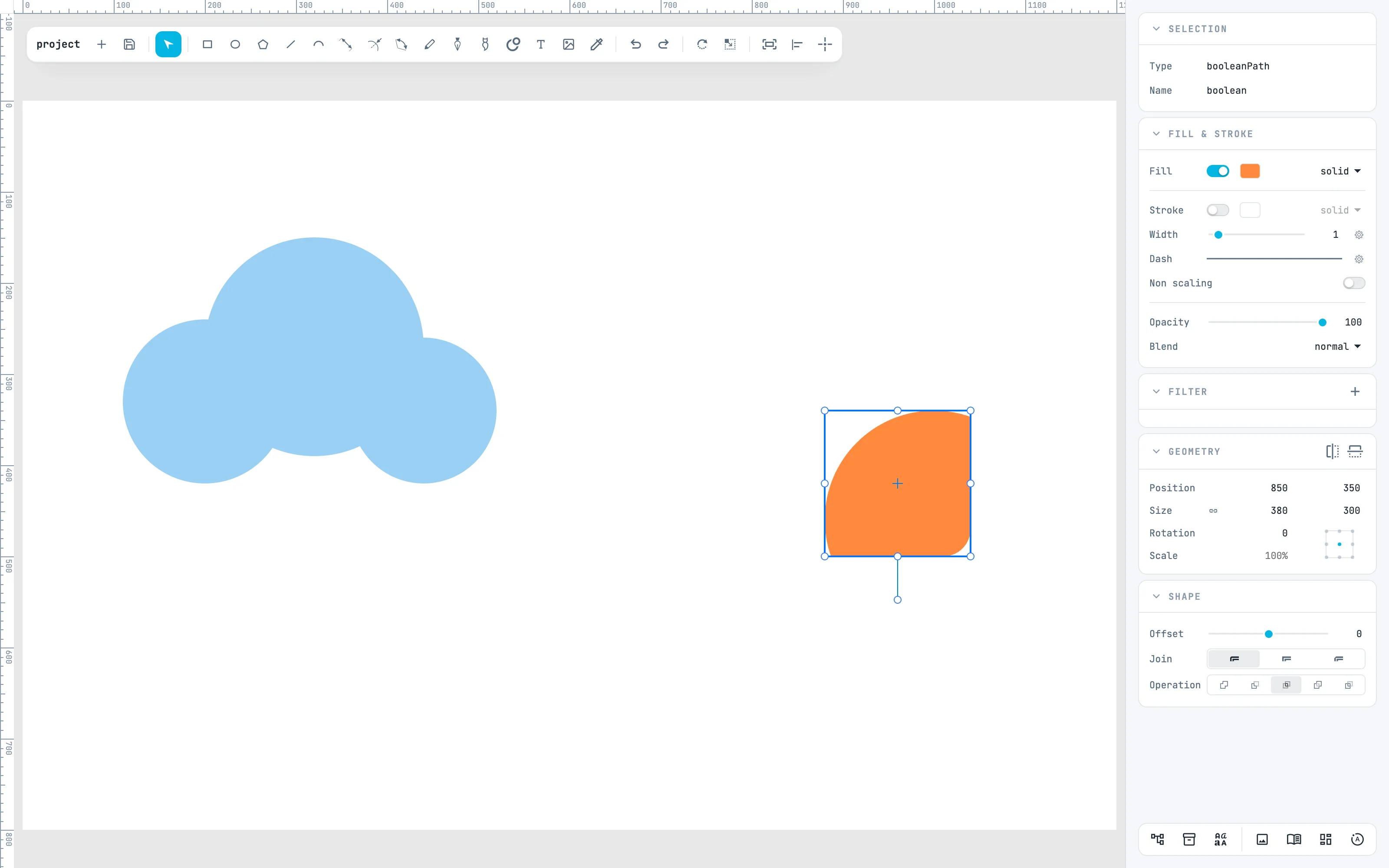Select the arc tool

pos(319,44)
